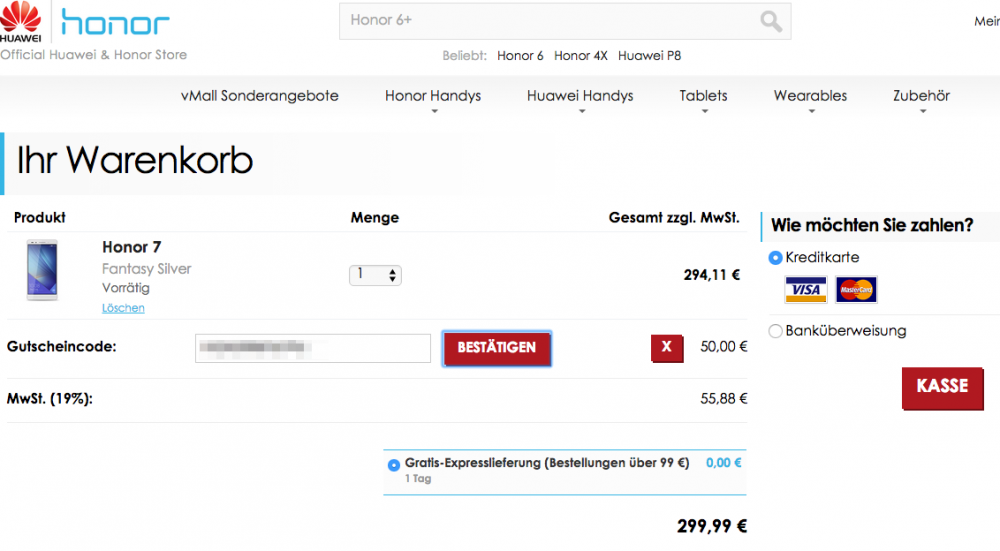Viewport: 1000px width, 551px height.
Task: Click the search magnifier icon
Action: [x=771, y=21]
